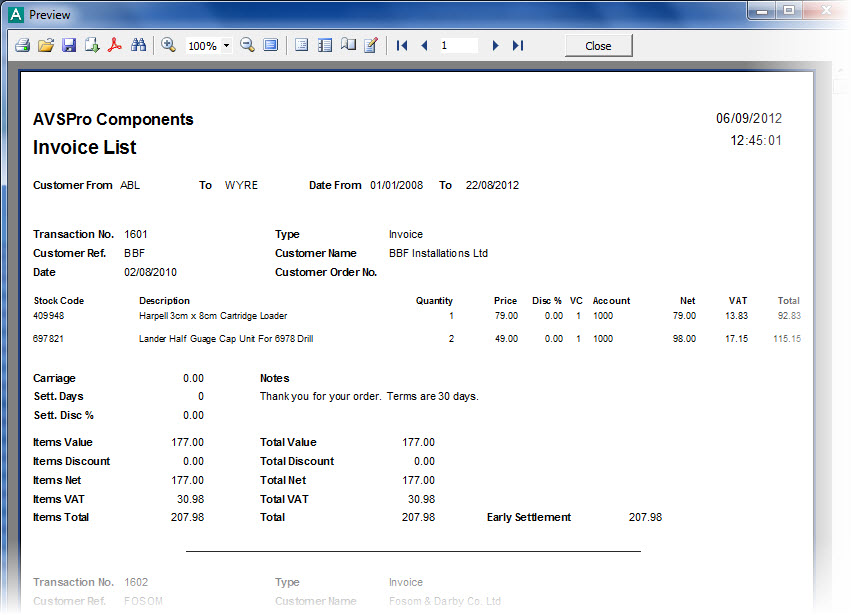The image size is (851, 615).
Task: Click the Zoom In magnifier
Action: 168,46
